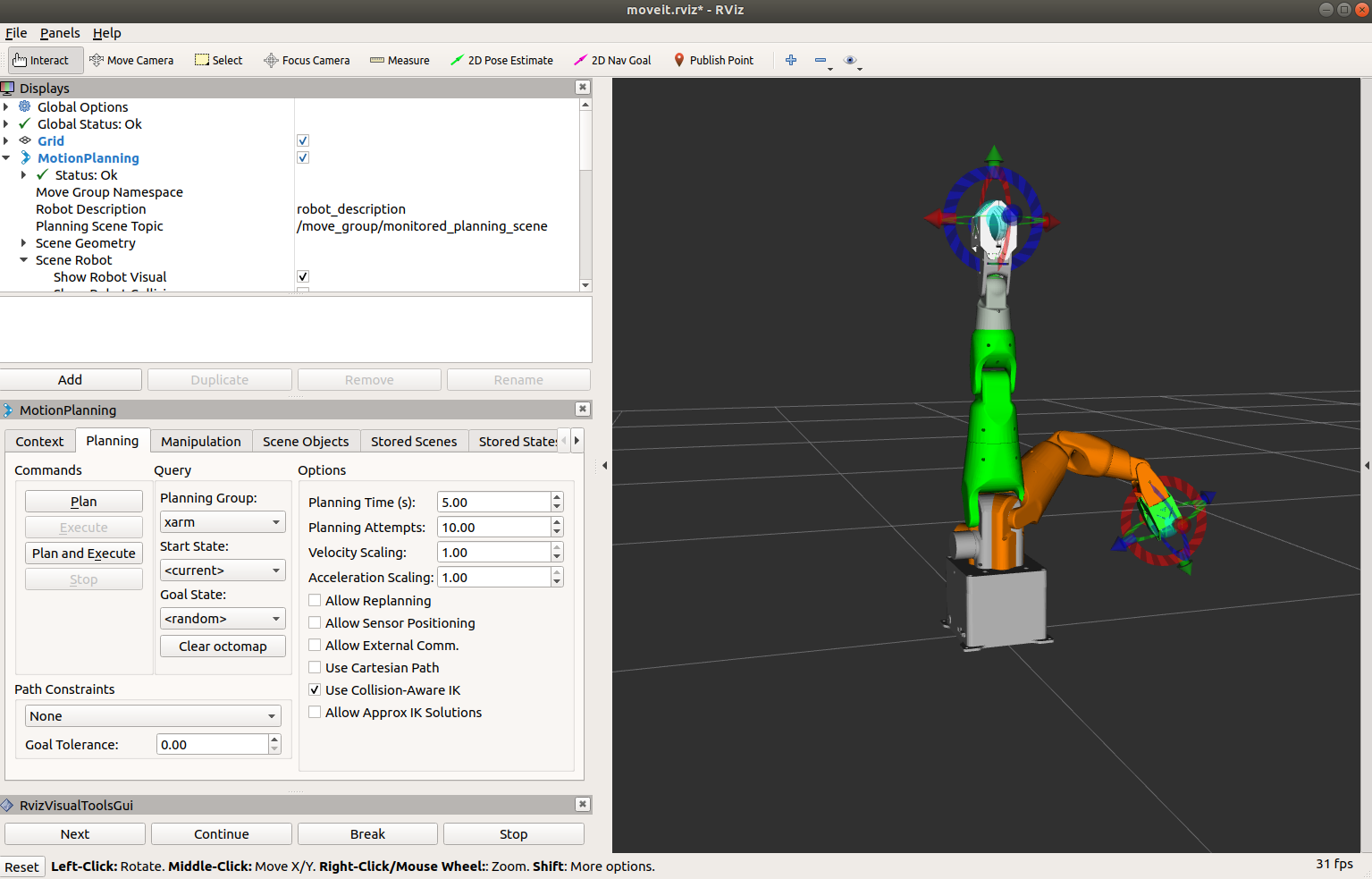Toggle the Grid display checkbox
This screenshot has height=879, width=1372.
(303, 140)
